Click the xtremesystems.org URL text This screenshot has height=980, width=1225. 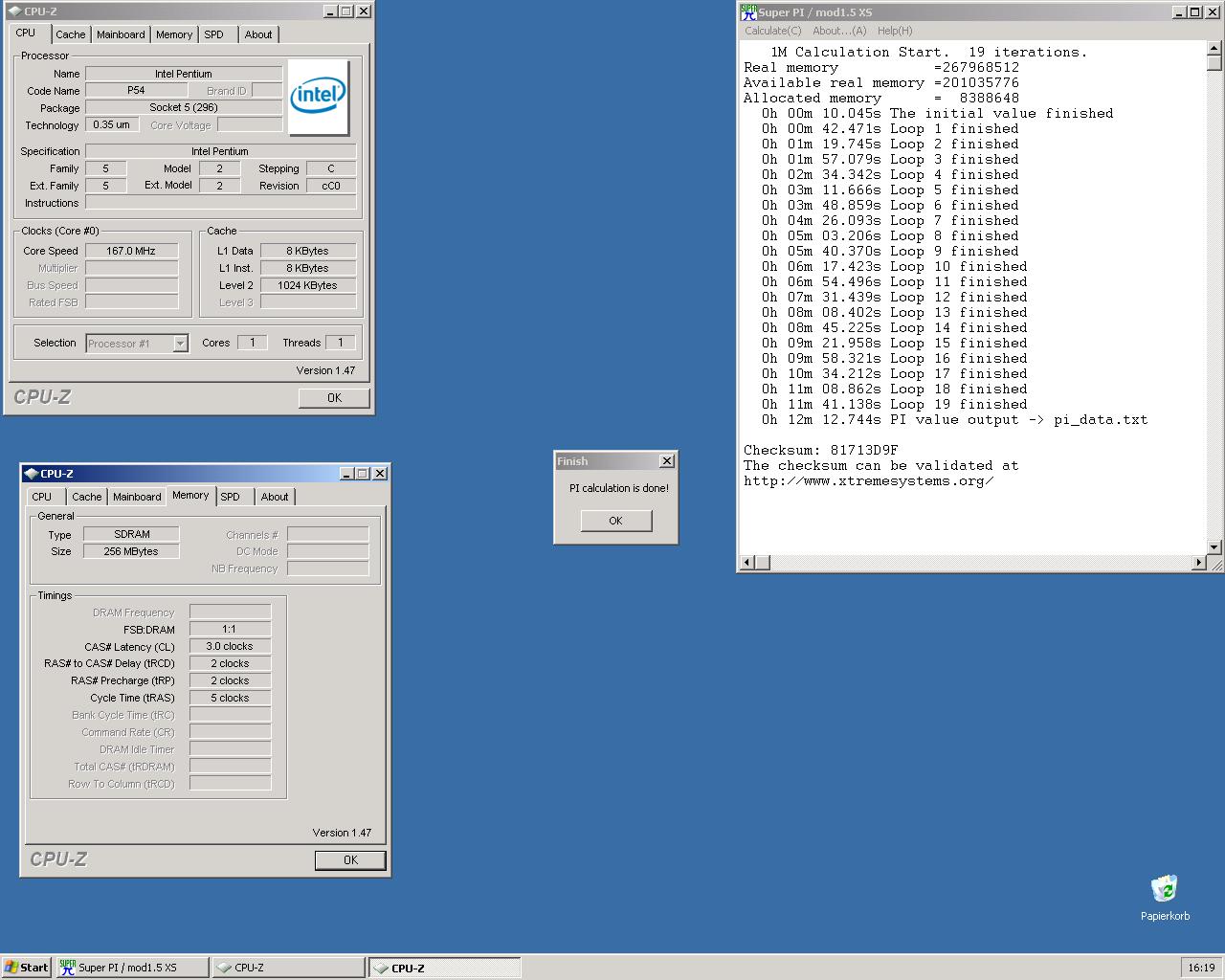coord(869,480)
